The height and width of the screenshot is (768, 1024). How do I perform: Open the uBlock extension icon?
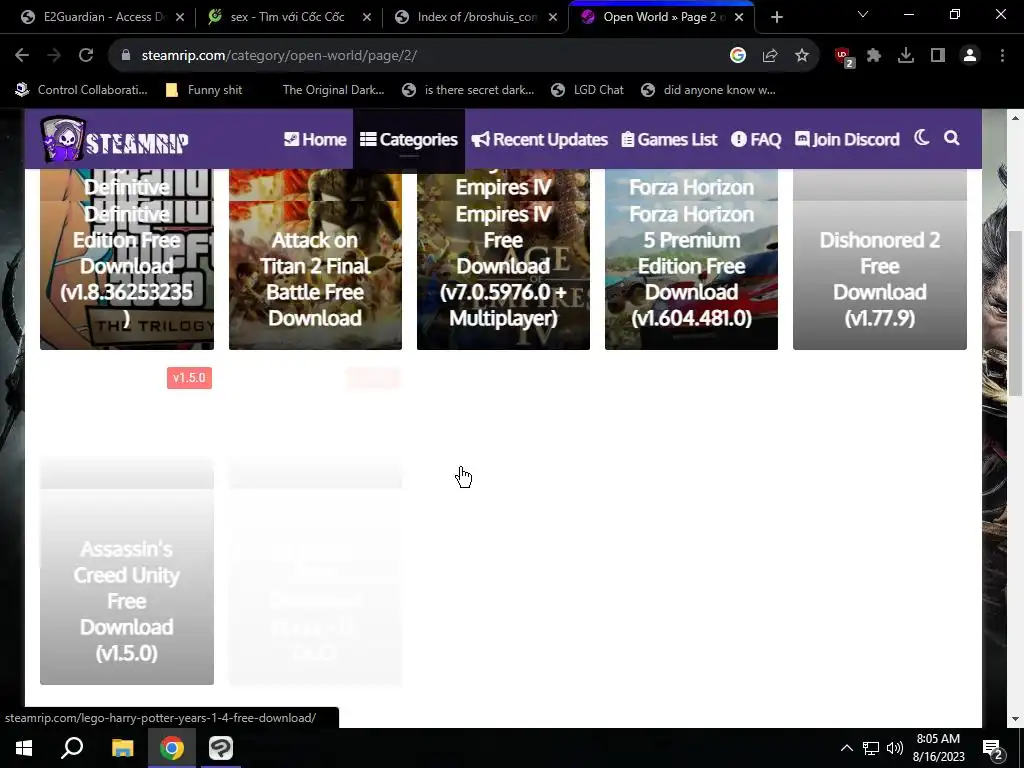(844, 57)
